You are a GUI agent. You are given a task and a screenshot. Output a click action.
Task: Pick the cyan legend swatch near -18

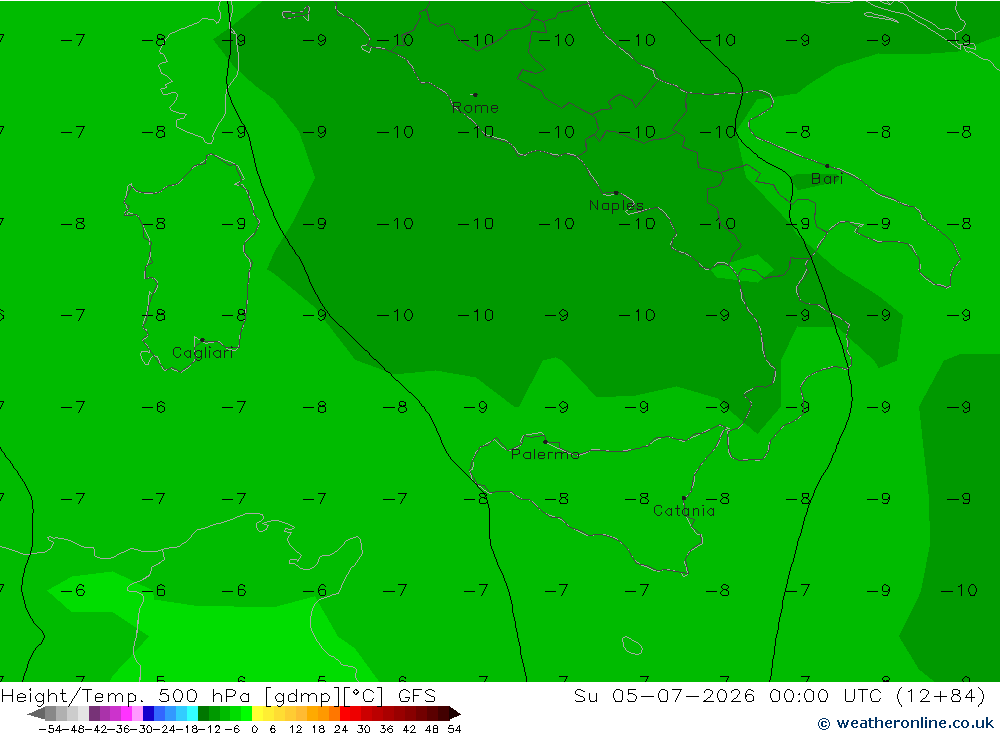[192, 713]
